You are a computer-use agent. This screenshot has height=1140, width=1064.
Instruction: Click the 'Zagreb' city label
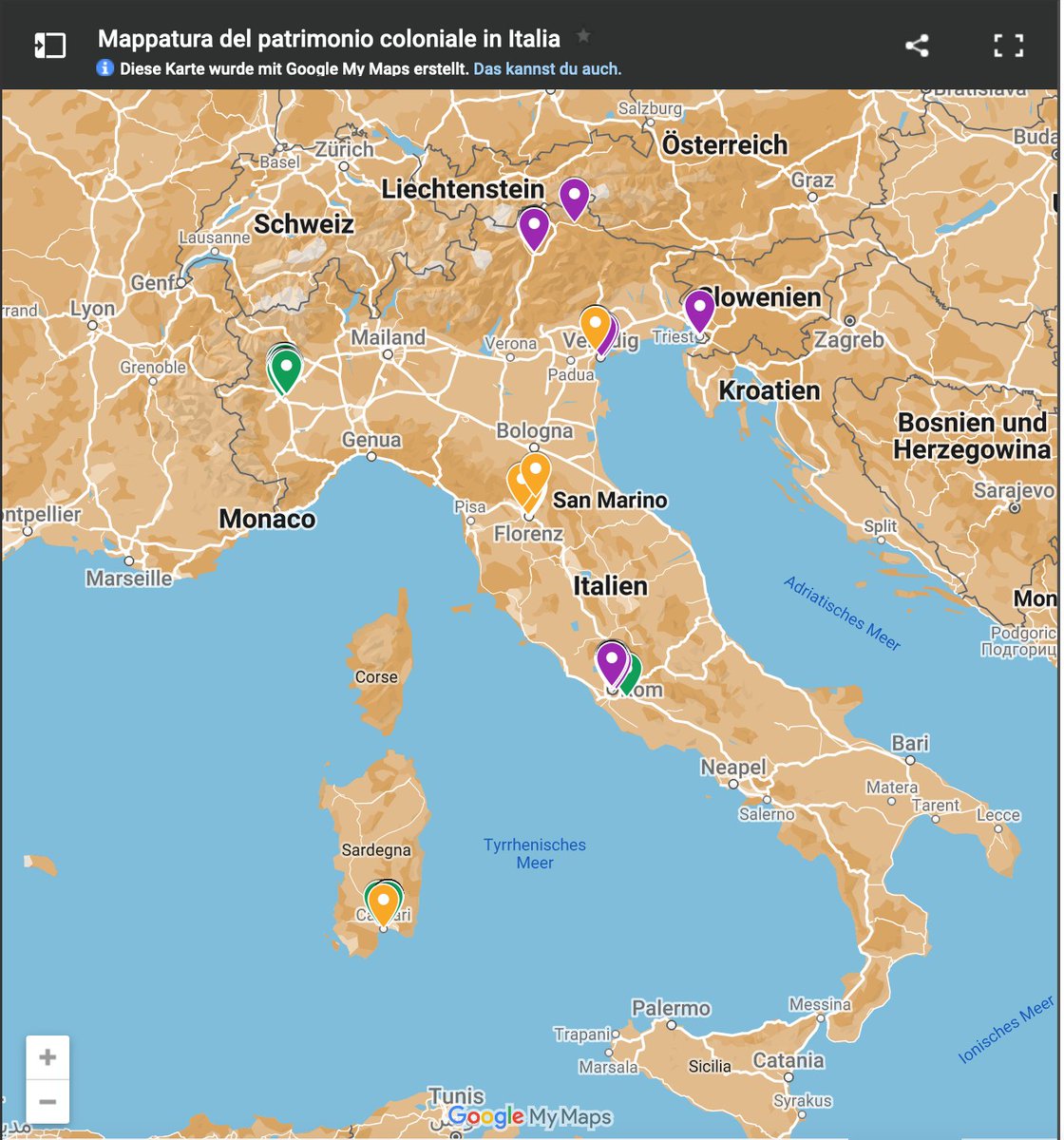coord(848,339)
